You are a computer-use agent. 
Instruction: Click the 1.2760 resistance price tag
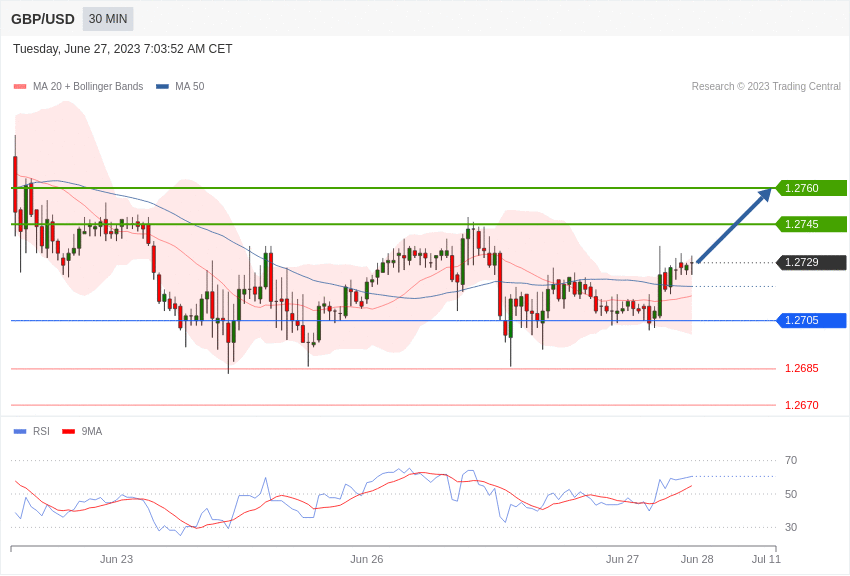click(811, 188)
